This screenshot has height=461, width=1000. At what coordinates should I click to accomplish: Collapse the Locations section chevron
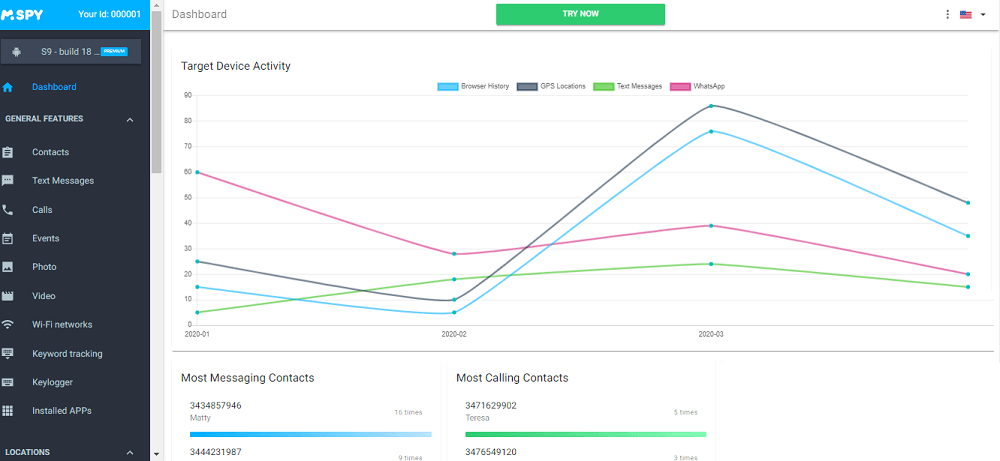click(130, 453)
